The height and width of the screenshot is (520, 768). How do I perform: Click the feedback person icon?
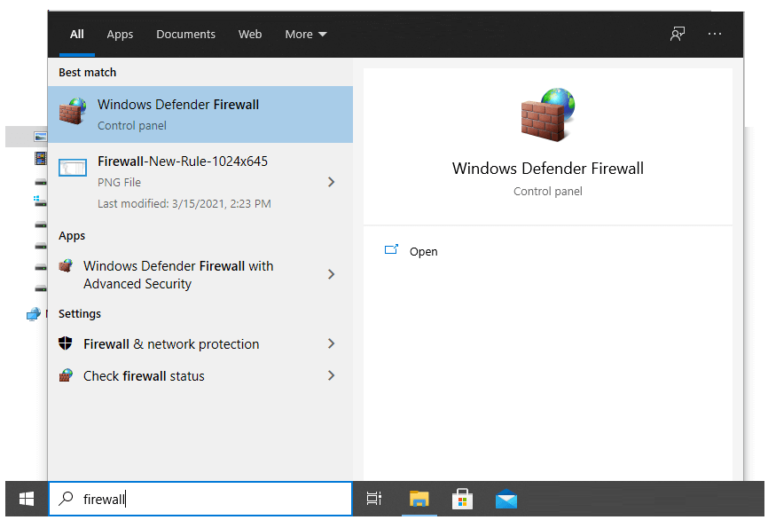coord(677,34)
